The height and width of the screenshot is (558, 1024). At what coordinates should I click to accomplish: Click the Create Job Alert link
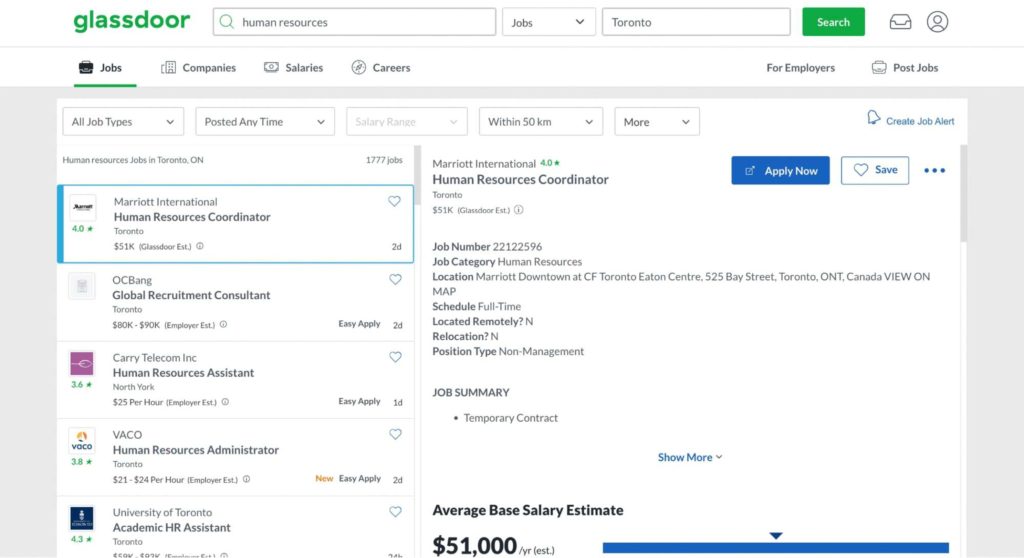pyautogui.click(x=920, y=122)
